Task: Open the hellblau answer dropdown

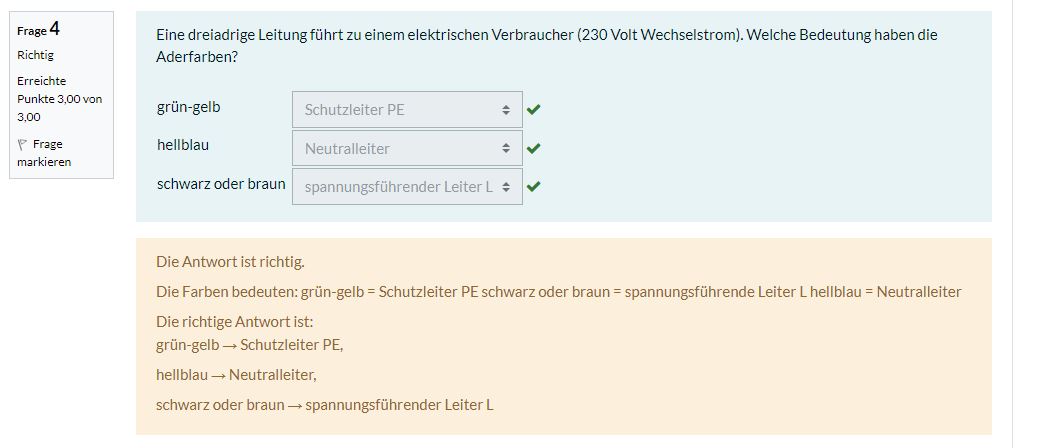Action: [407, 149]
